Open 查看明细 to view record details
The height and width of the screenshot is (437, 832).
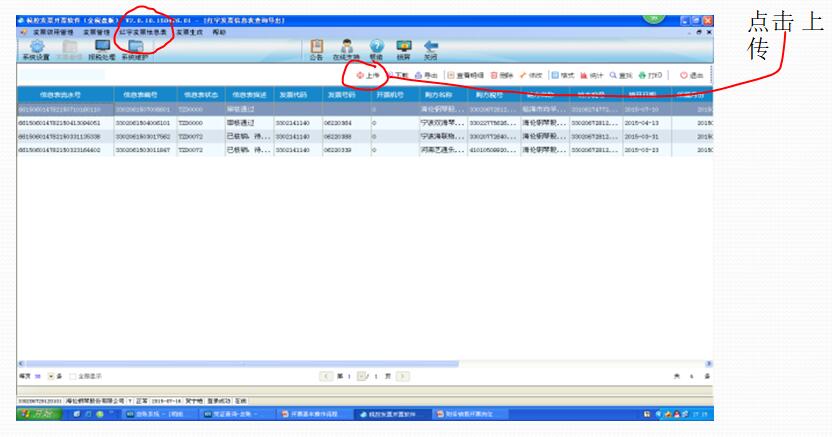[465, 75]
